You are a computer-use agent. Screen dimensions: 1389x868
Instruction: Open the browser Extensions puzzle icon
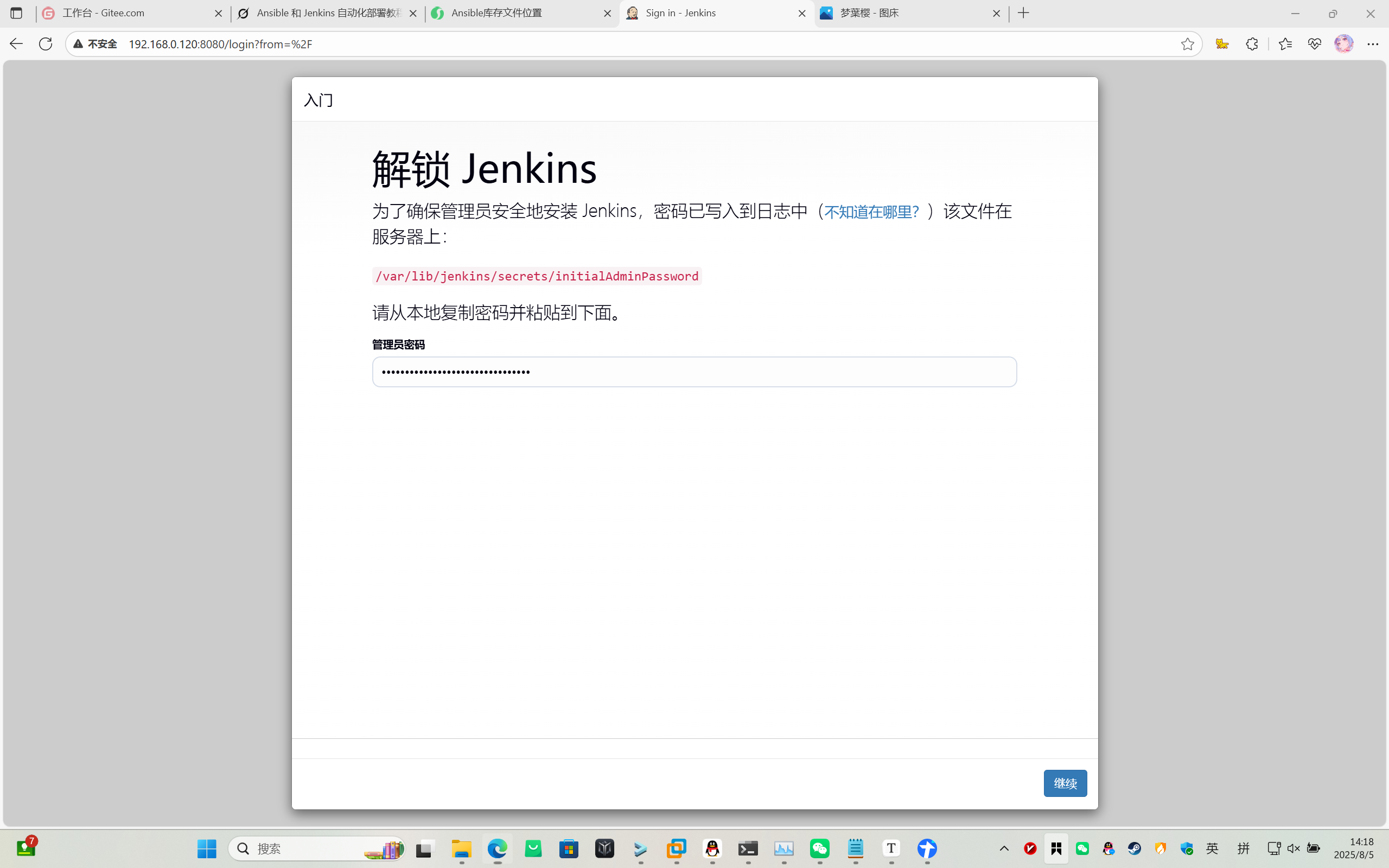pos(1252,44)
